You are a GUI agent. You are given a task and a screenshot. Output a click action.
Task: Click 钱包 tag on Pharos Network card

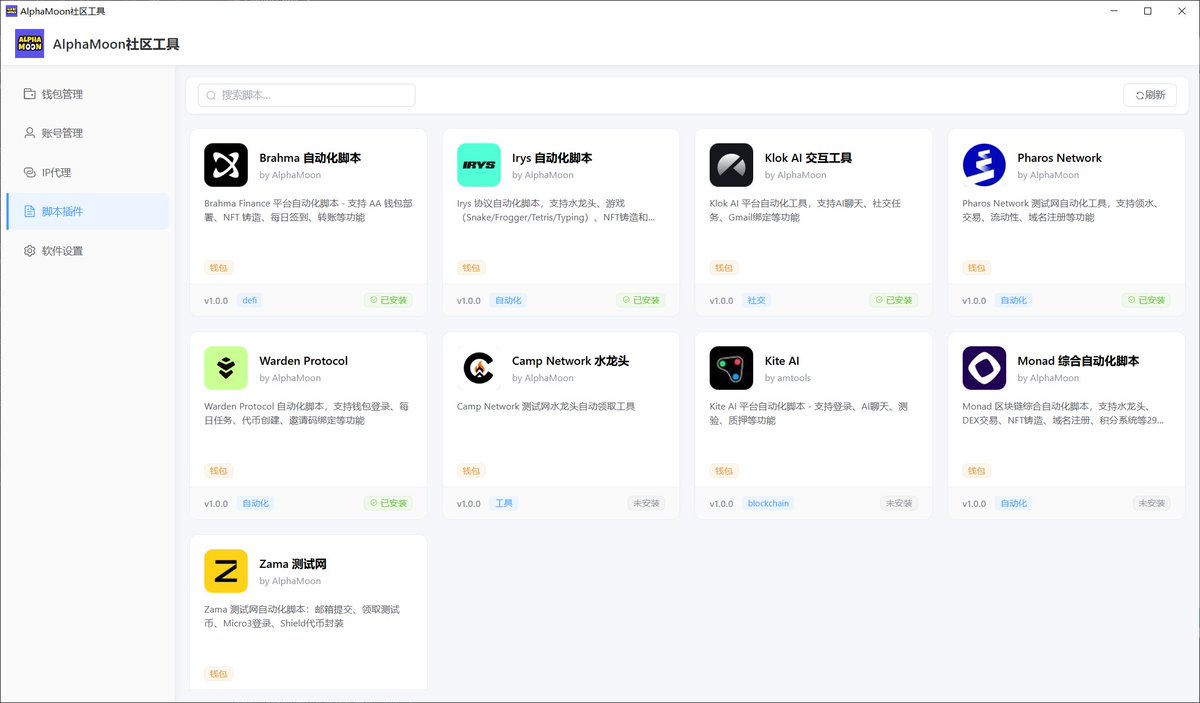pyautogui.click(x=977, y=268)
